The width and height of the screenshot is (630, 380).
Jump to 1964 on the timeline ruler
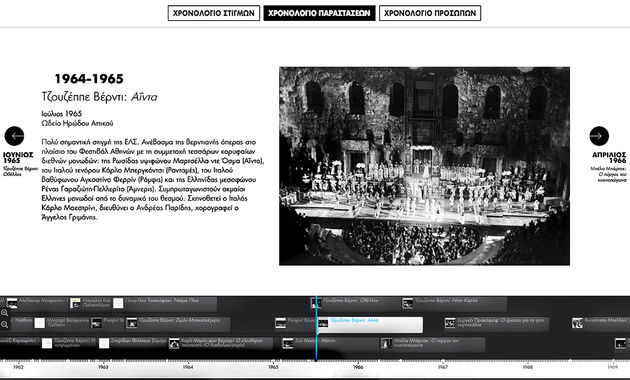[188, 367]
